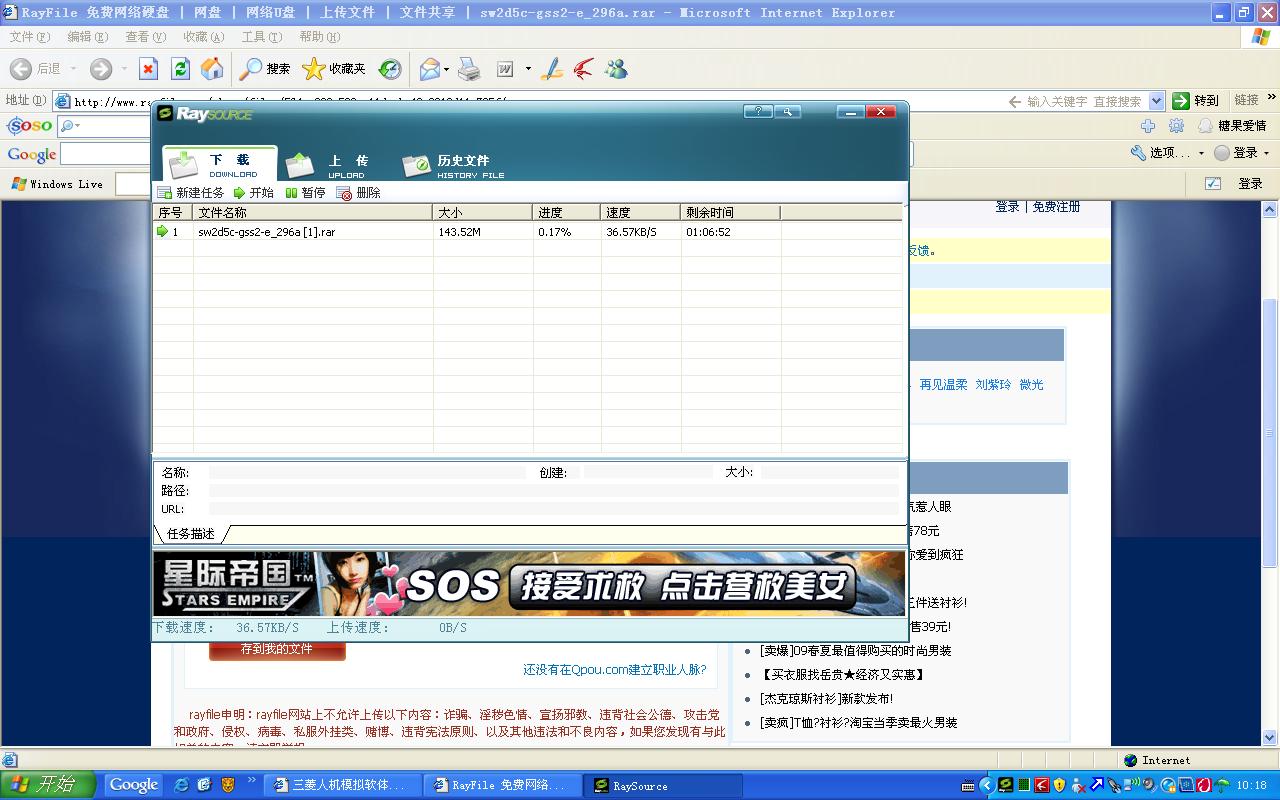Click the 免费注册 link on the page
1280x800 pixels.
(1056, 207)
